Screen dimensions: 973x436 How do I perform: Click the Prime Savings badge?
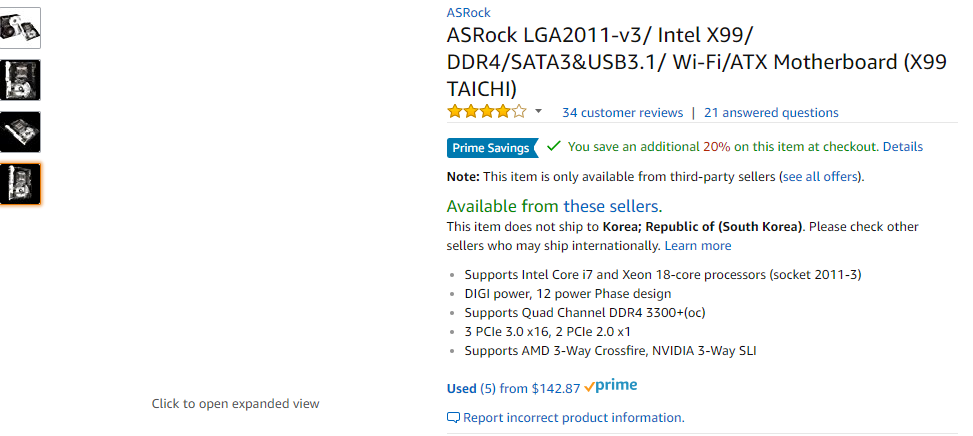[492, 148]
